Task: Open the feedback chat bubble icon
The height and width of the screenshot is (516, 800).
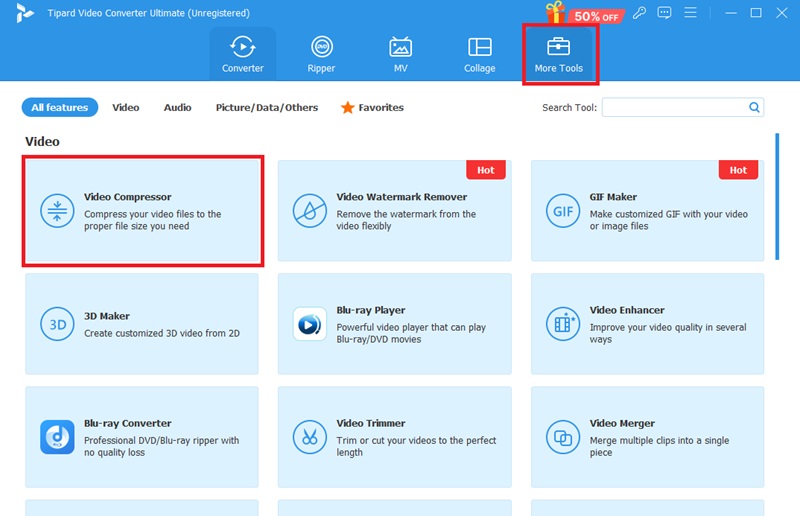Action: [664, 13]
